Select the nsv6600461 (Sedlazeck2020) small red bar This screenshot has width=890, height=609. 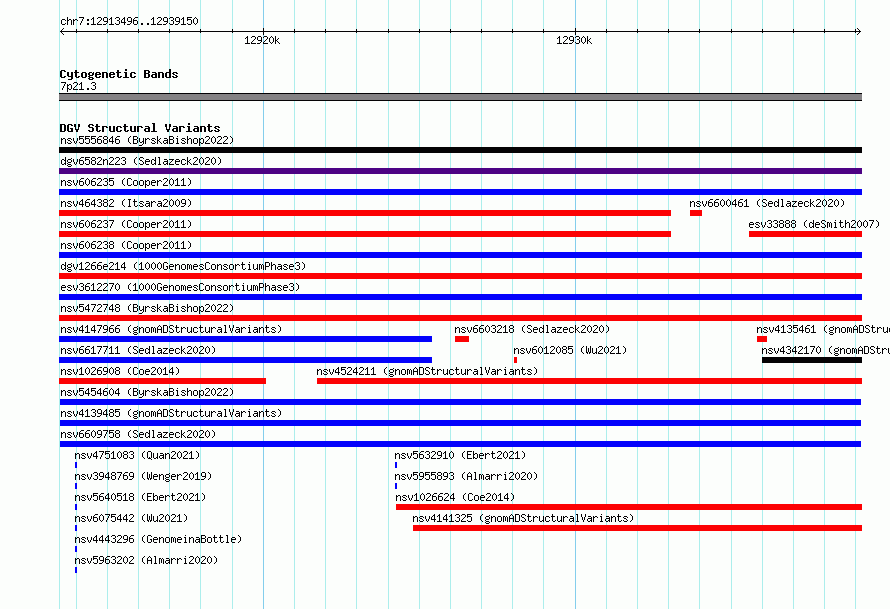pos(696,213)
